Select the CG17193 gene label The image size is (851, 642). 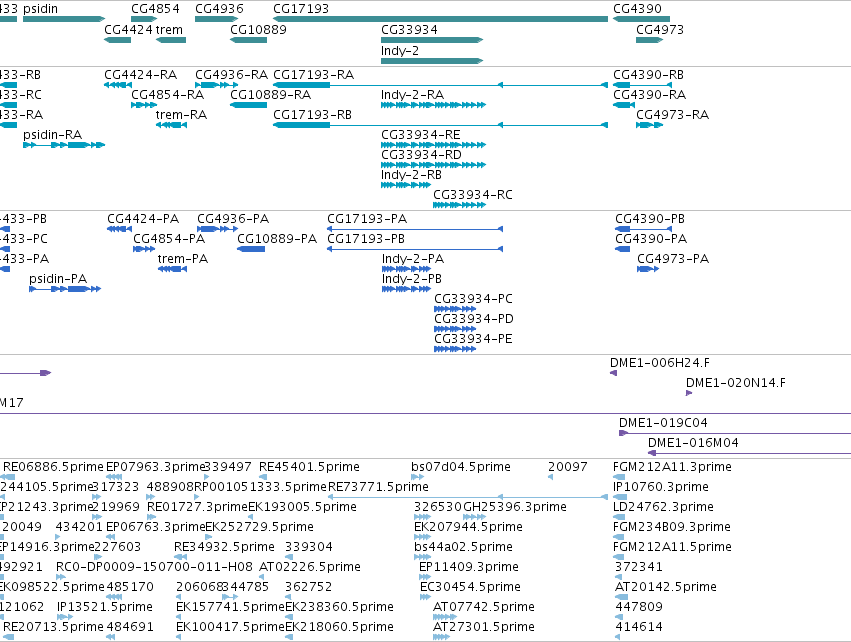click(x=301, y=9)
